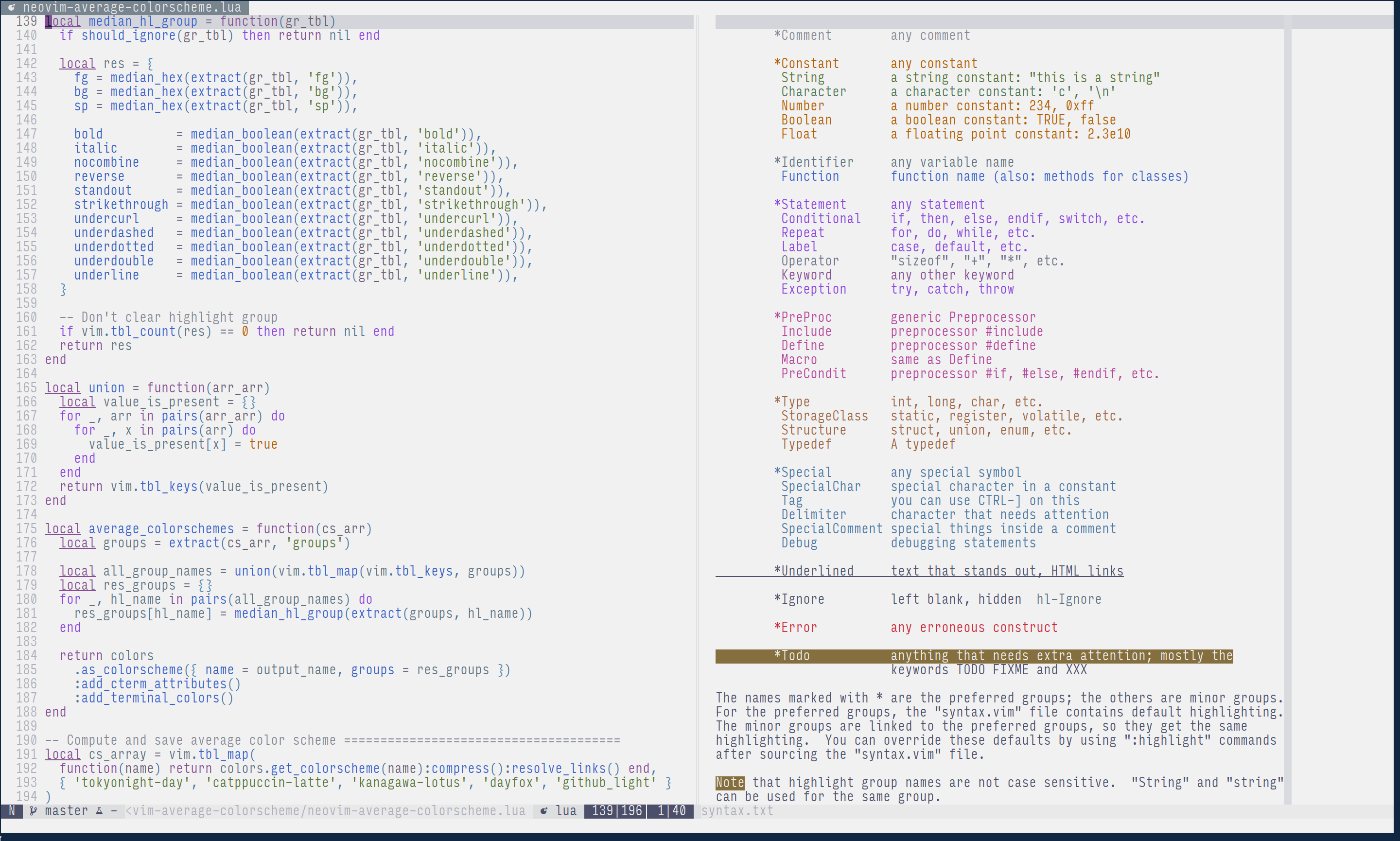The width and height of the screenshot is (1400, 841).
Task: Click the highlighted Note label
Action: click(729, 783)
